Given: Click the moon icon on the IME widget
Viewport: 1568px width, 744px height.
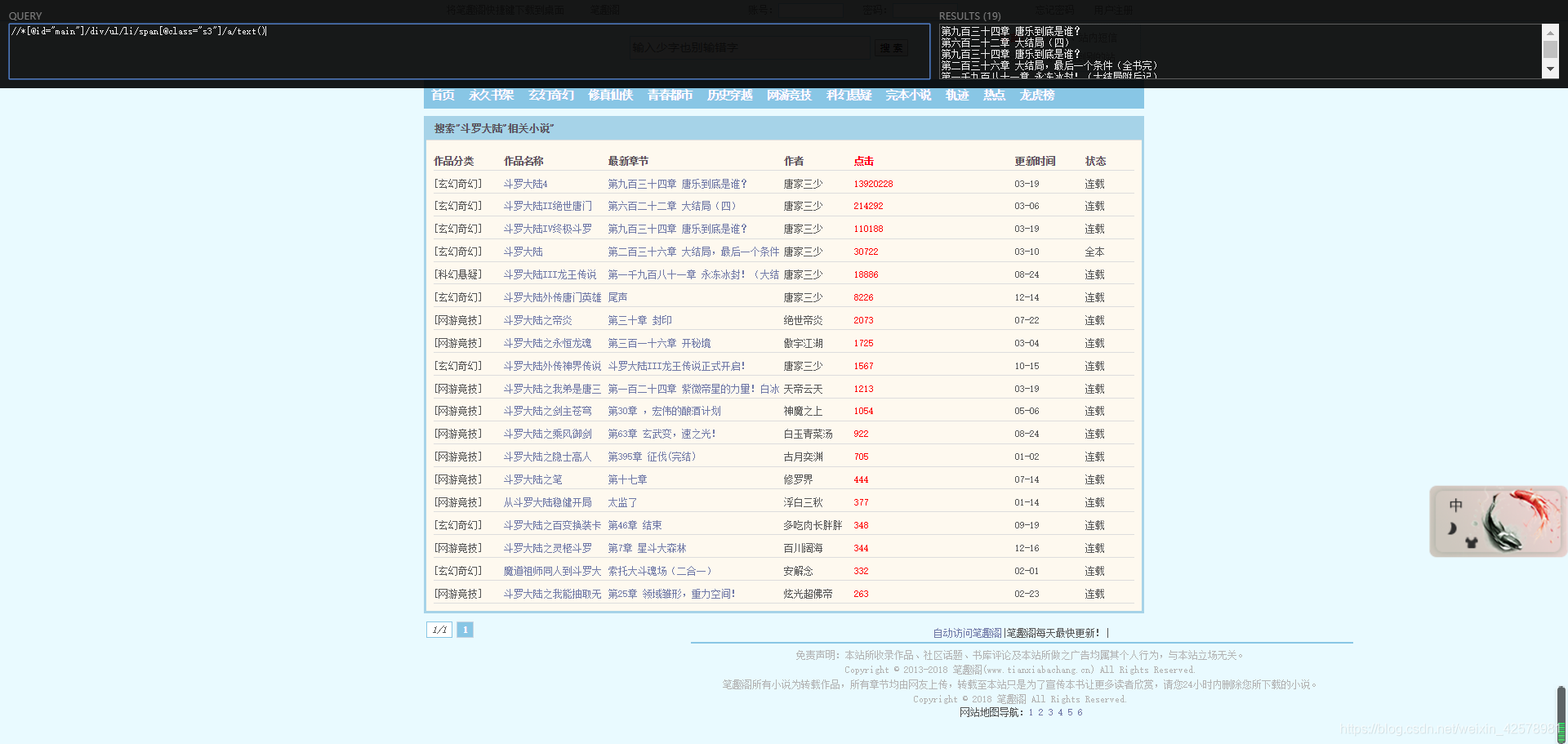Looking at the screenshot, I should click(1453, 529).
